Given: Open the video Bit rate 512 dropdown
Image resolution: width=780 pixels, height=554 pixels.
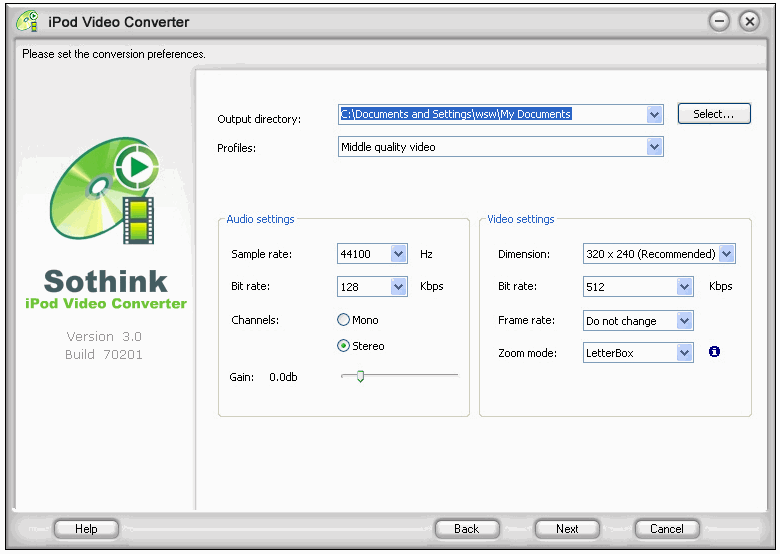Looking at the screenshot, I should tap(684, 286).
